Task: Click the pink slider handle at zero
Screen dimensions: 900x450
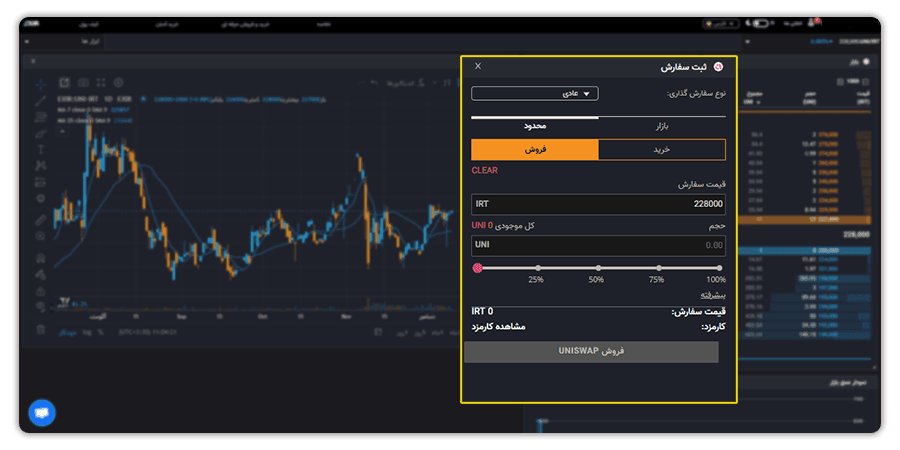Action: click(x=478, y=268)
